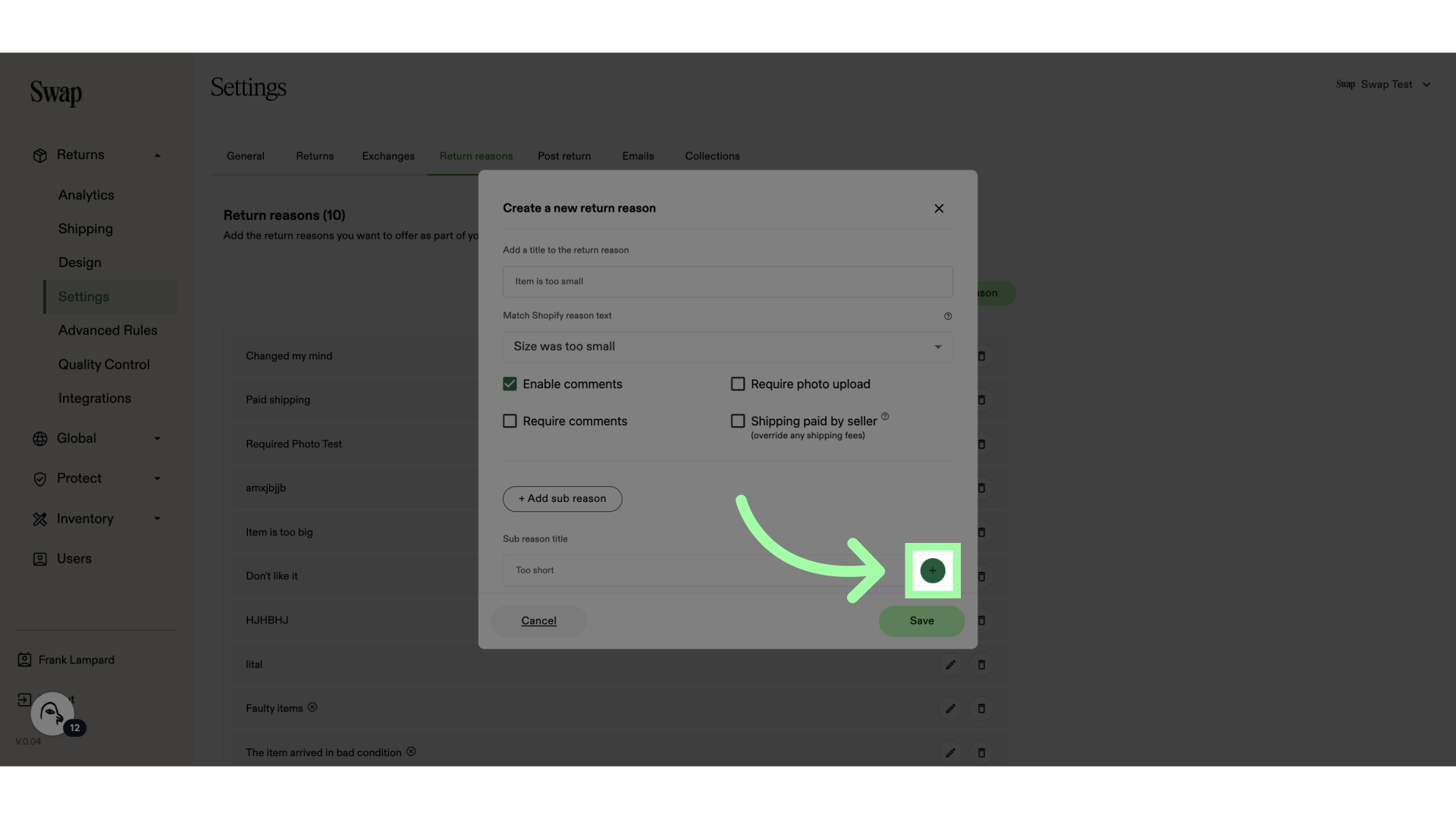Open Advanced Rules in the sidebar
Screen dimensions: 1456x819
(108, 331)
